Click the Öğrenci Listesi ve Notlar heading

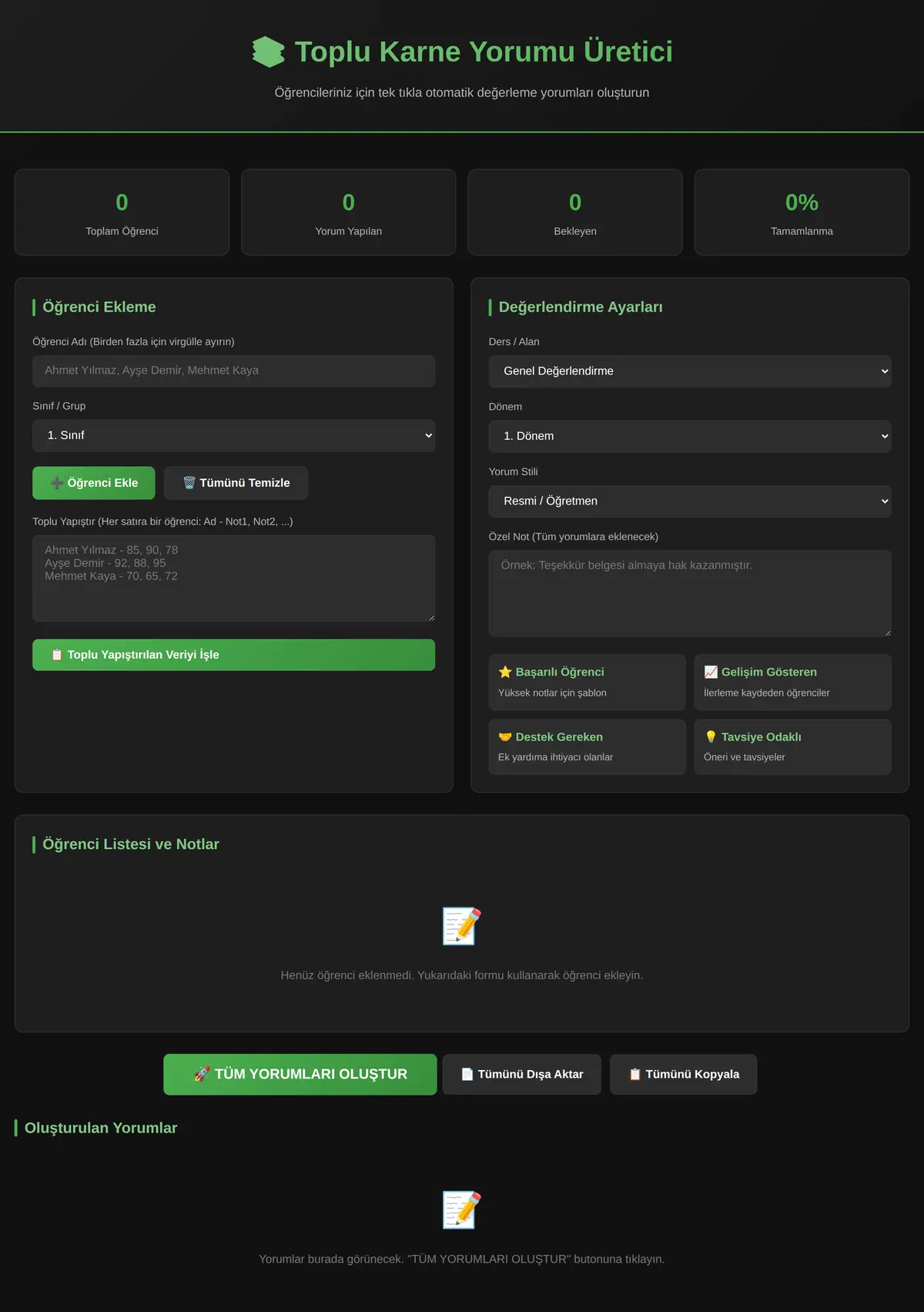coord(131,844)
